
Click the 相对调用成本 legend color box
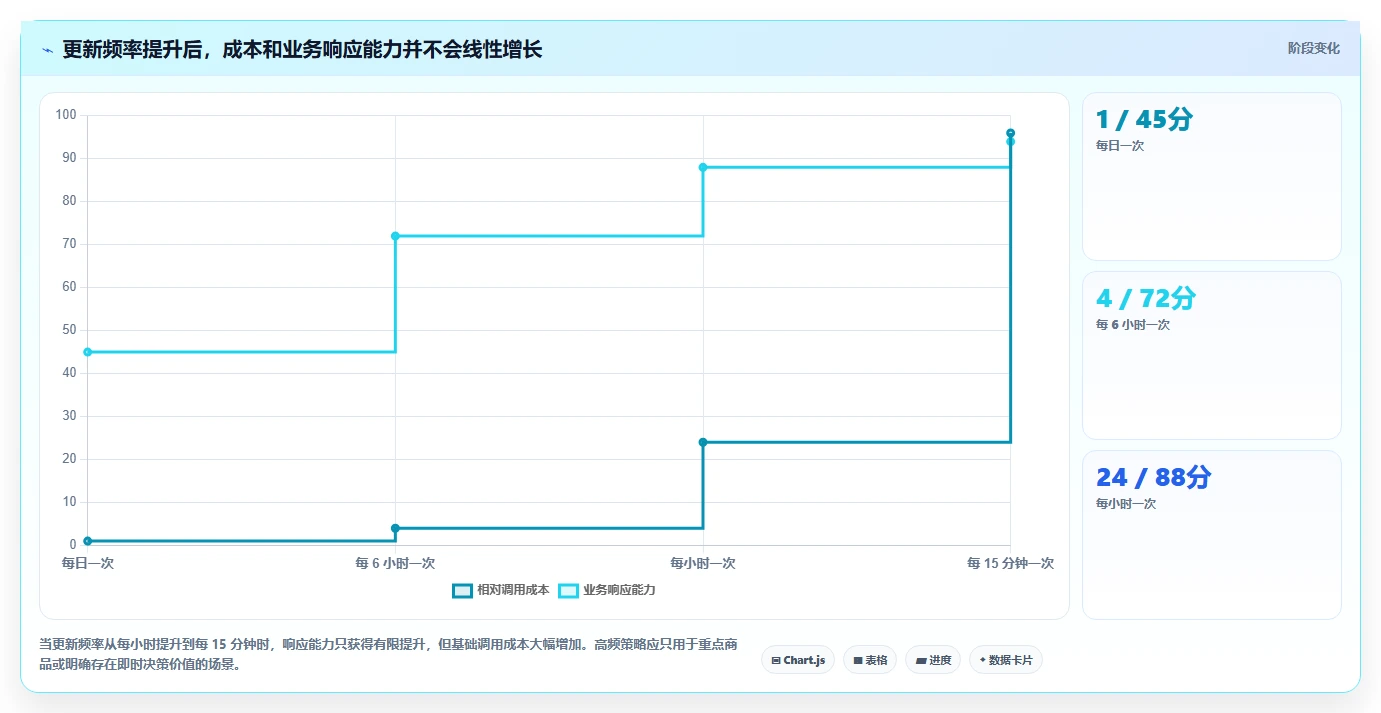(x=462, y=590)
